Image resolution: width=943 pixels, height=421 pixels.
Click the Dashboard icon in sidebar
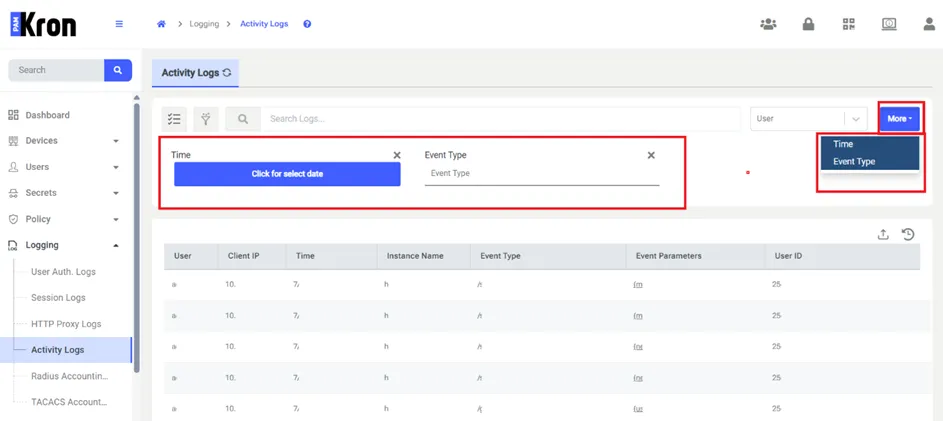(x=13, y=115)
